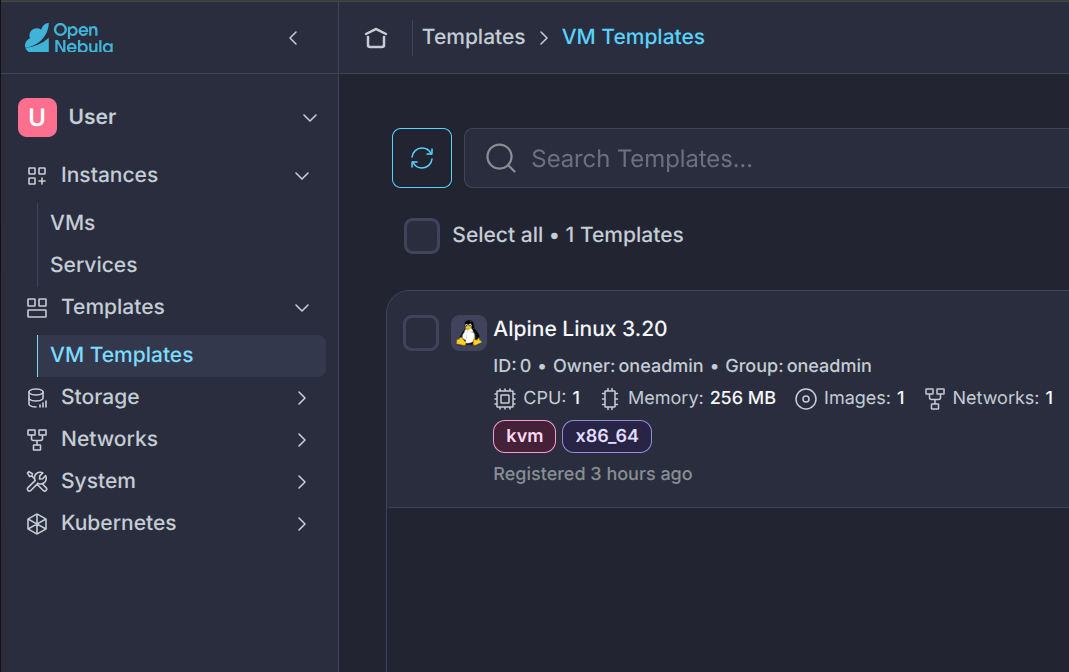Click the Instances grid icon
This screenshot has height=672, width=1069.
point(37,176)
